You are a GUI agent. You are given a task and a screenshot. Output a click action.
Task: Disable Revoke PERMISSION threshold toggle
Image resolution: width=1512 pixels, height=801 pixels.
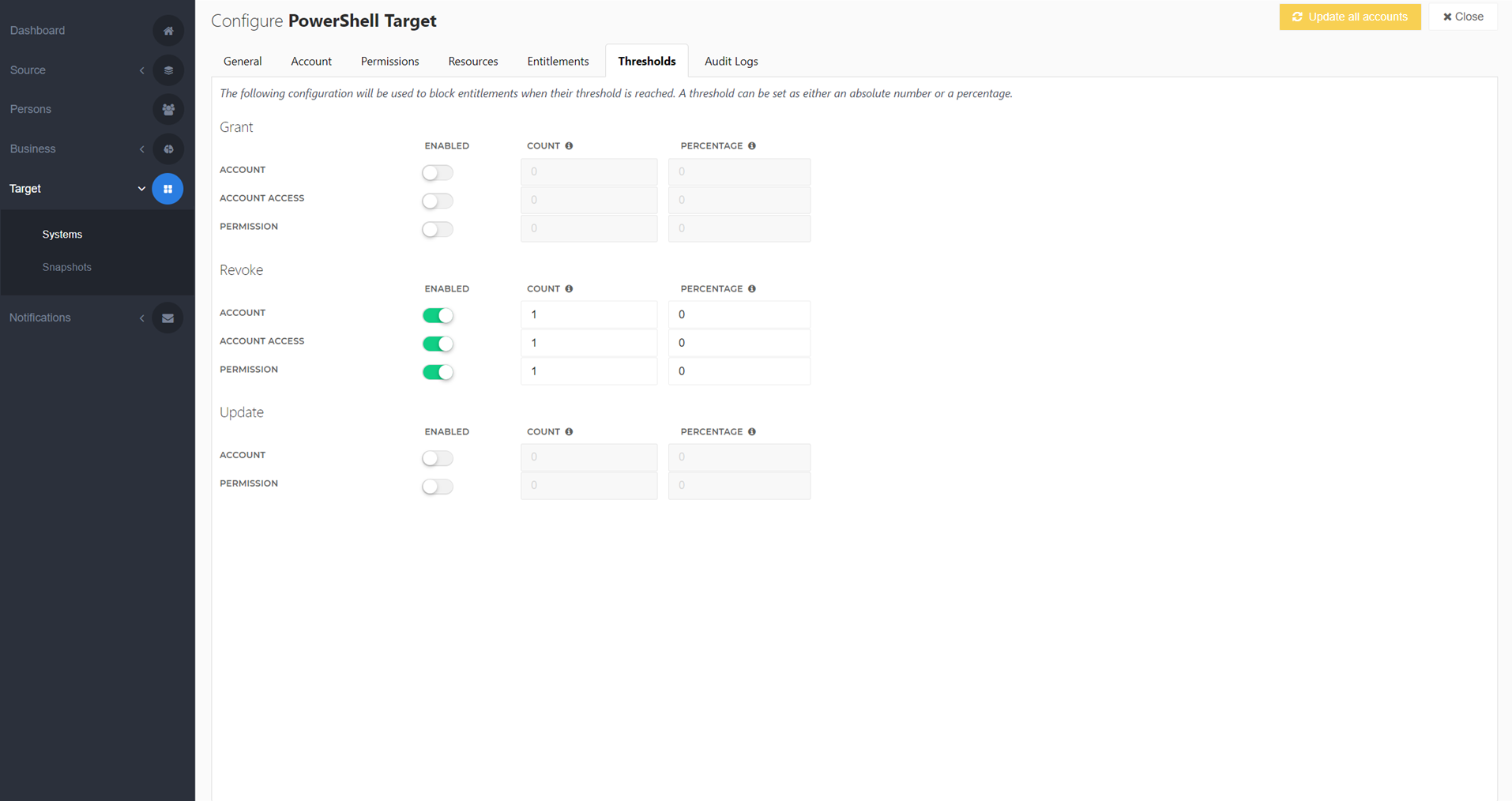click(438, 372)
